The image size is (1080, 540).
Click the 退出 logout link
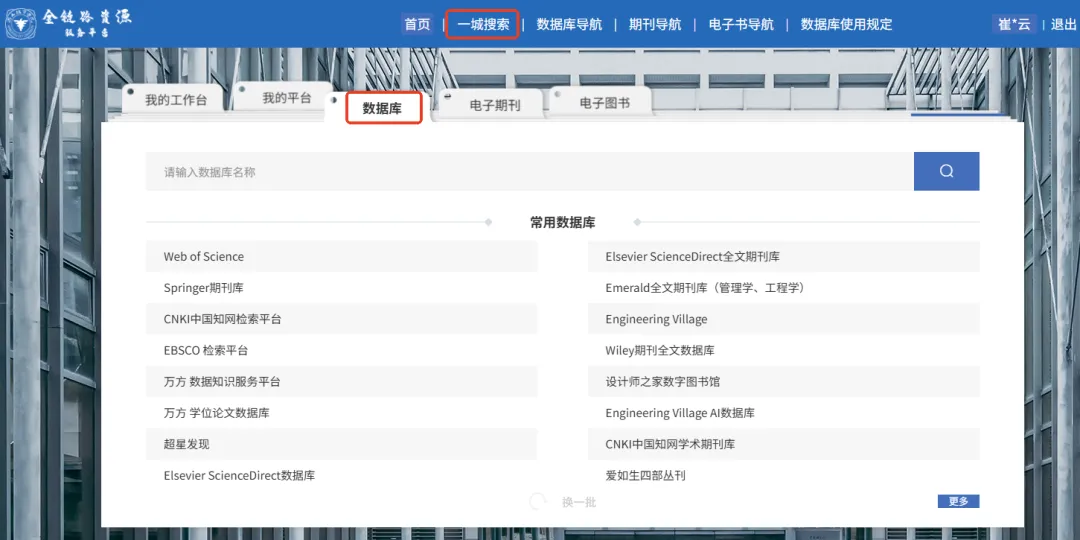(x=1063, y=24)
